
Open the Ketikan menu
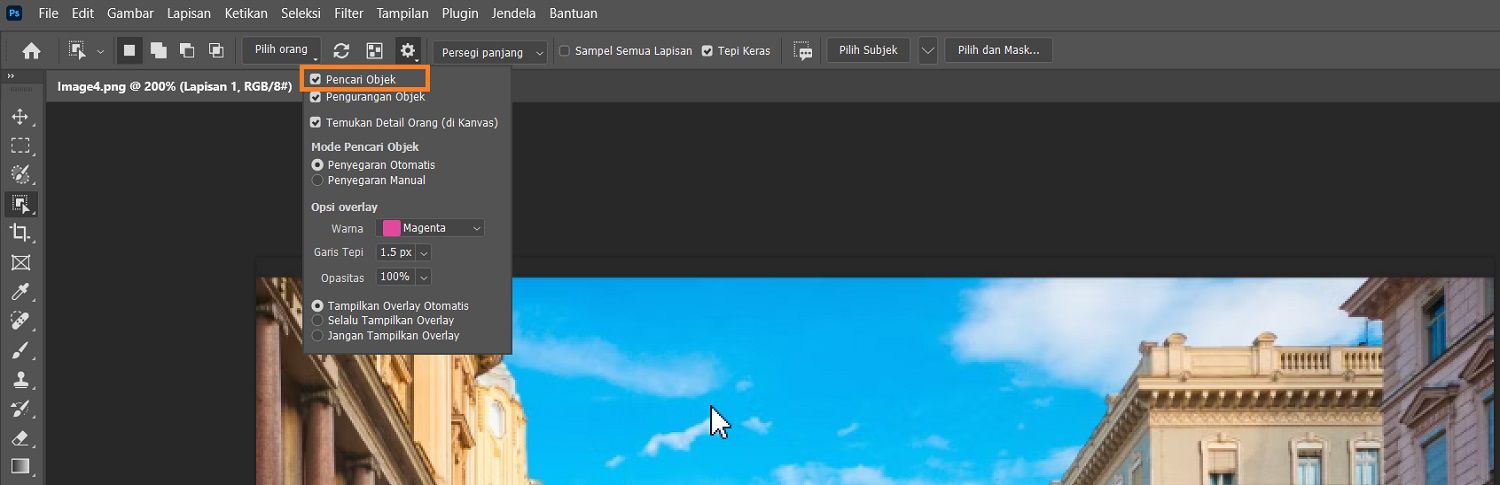click(248, 14)
